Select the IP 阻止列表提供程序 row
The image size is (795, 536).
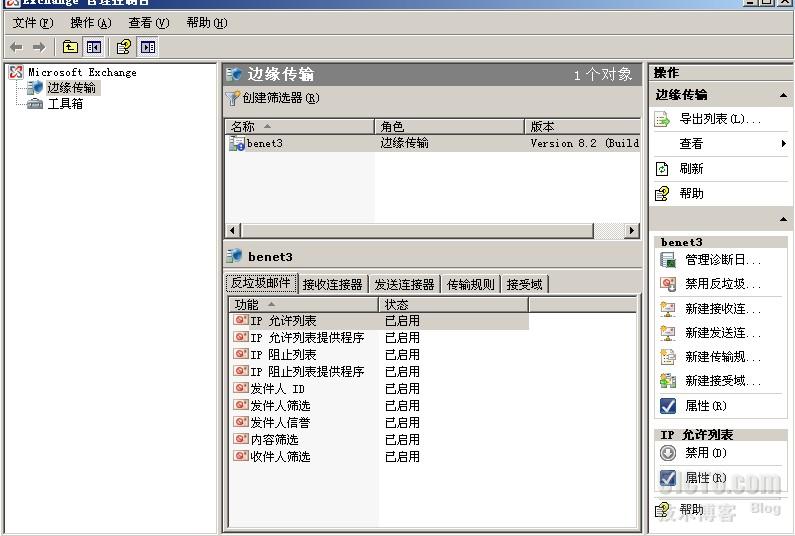click(x=379, y=372)
